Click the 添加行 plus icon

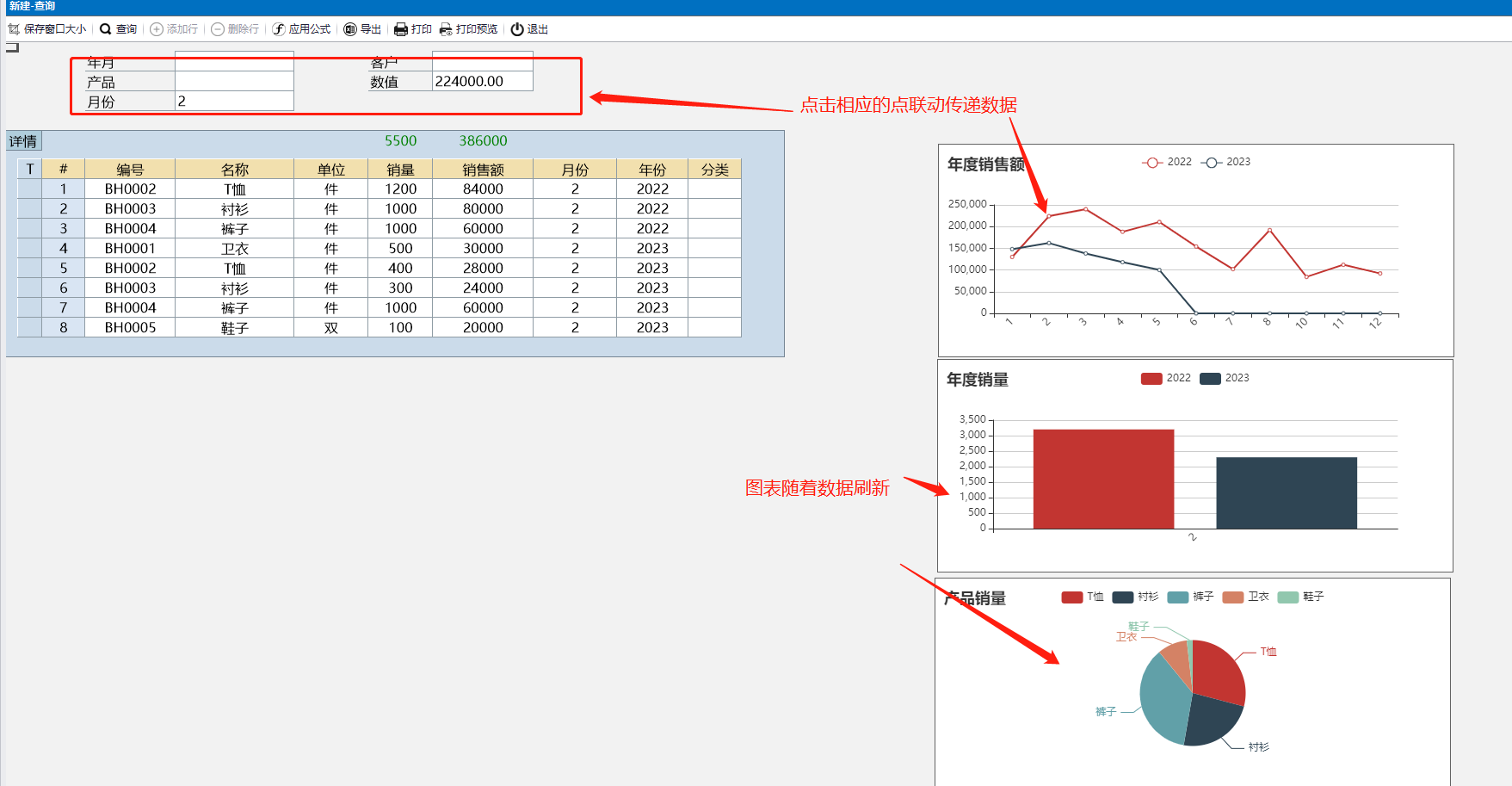(157, 29)
